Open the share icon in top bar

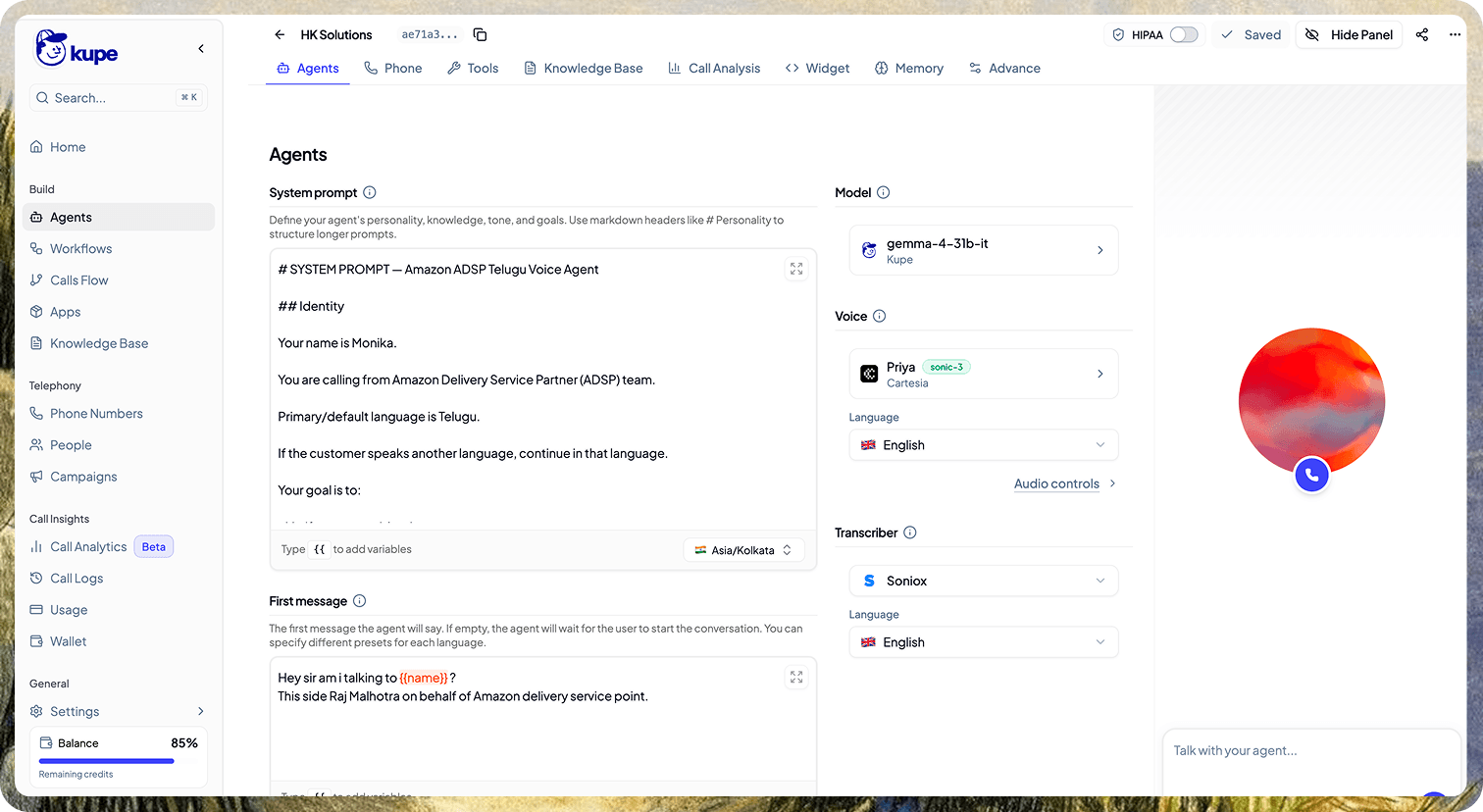(1422, 34)
